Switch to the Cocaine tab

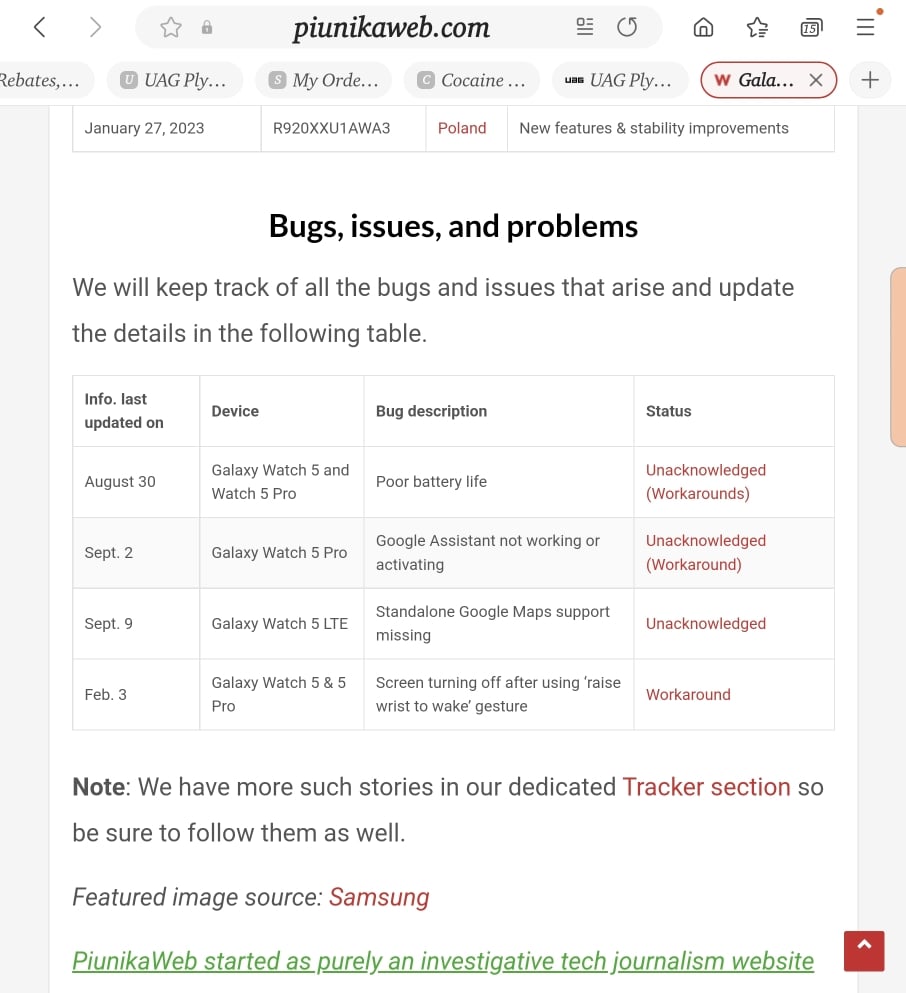[472, 80]
